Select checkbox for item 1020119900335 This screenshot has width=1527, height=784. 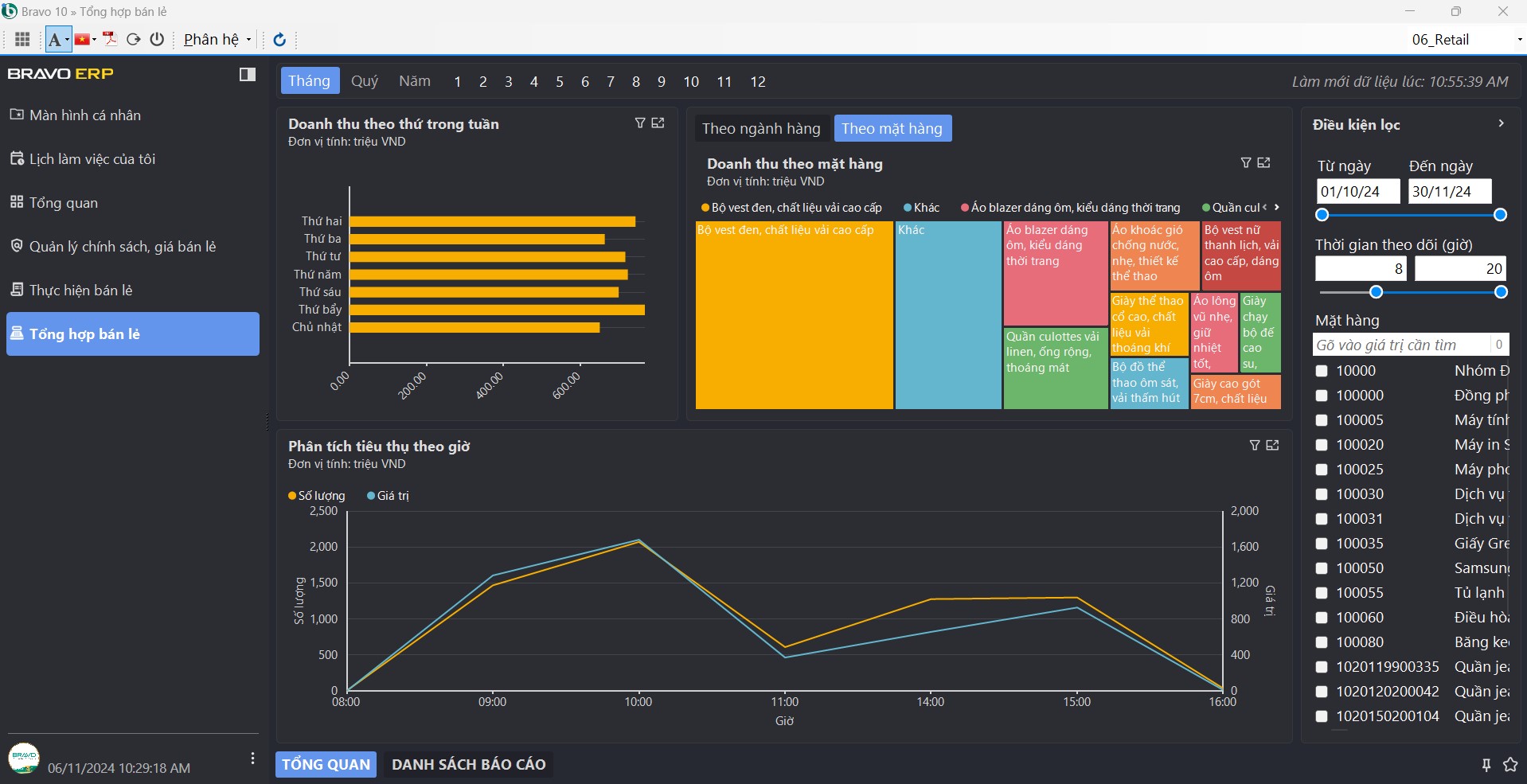tap(1322, 667)
